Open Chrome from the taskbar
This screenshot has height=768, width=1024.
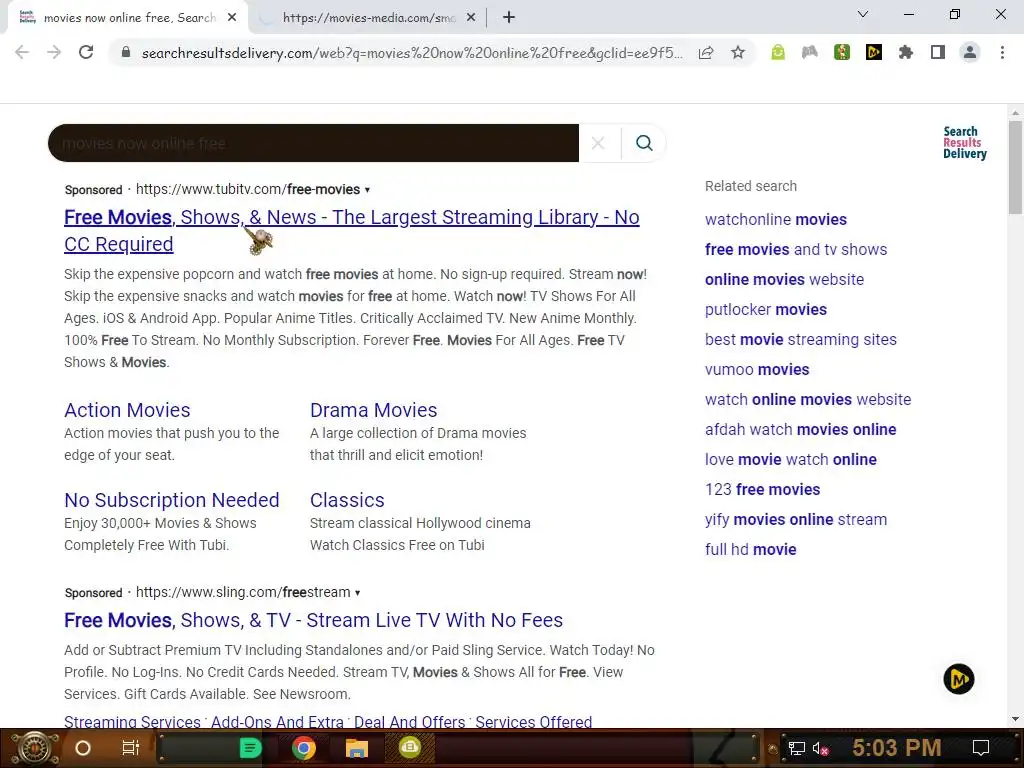[304, 748]
